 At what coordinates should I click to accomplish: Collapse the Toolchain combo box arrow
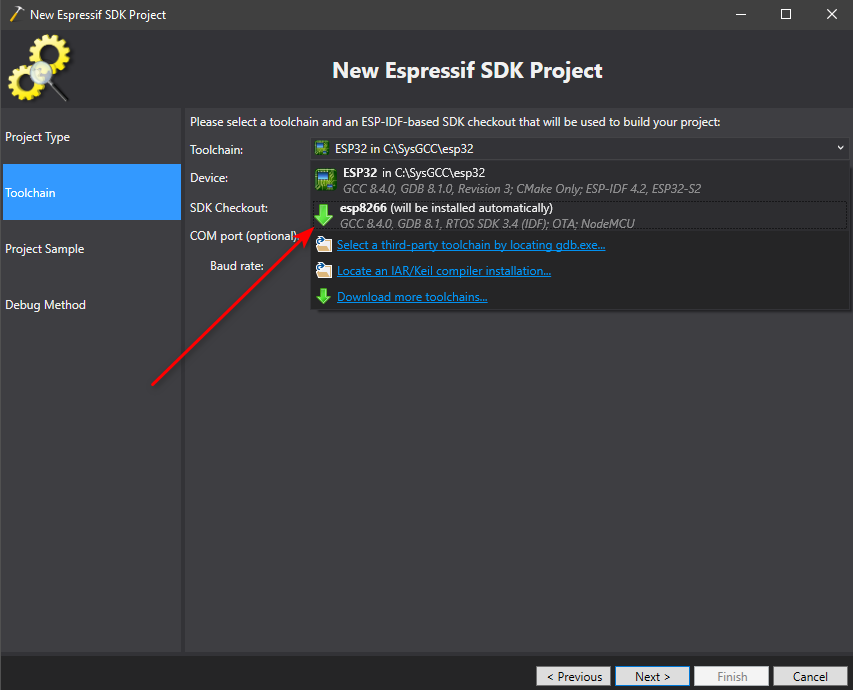click(840, 148)
